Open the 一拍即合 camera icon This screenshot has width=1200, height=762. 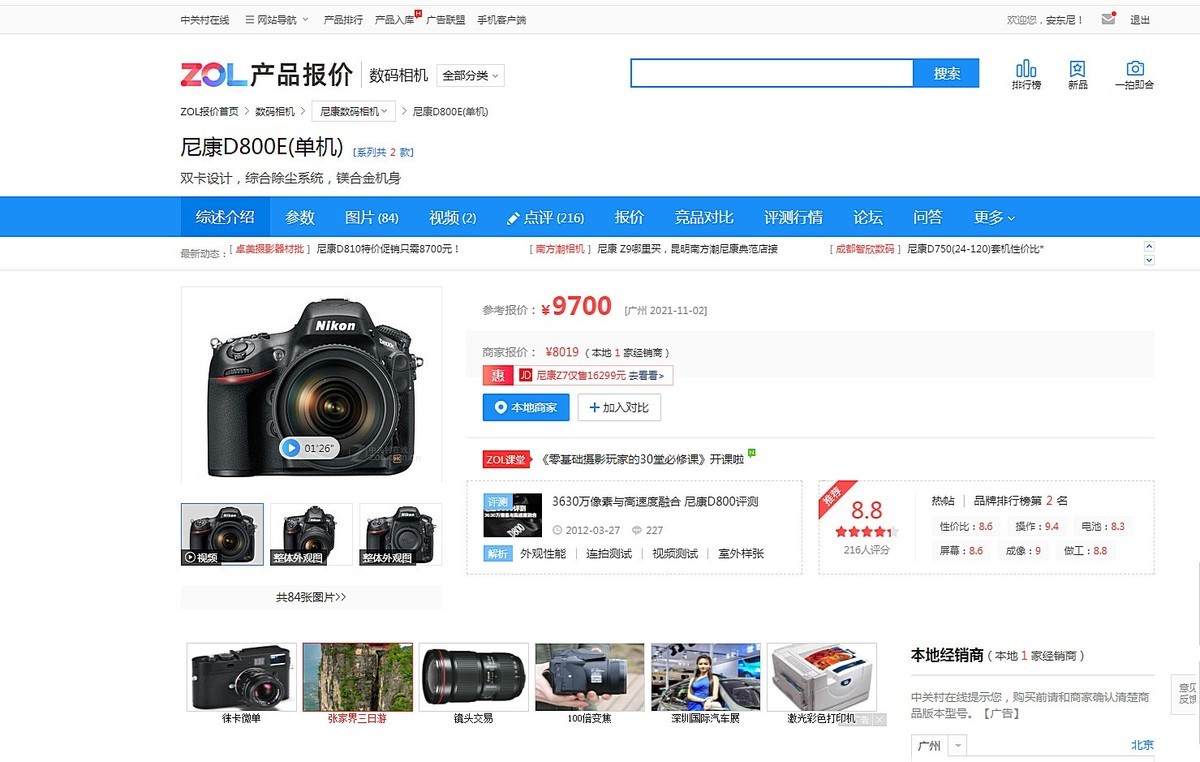point(1134,75)
